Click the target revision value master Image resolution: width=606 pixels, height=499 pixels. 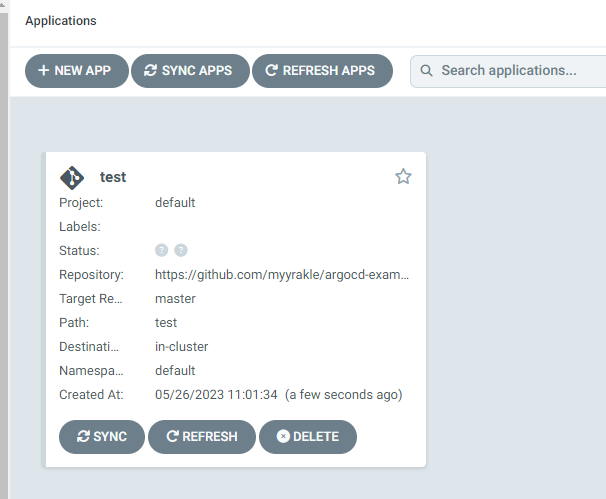[175, 299]
